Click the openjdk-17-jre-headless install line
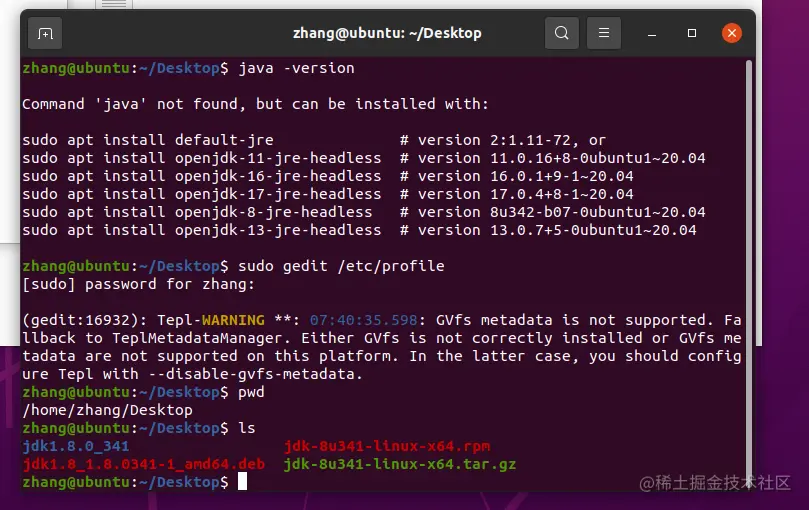809x510 pixels. pos(328,194)
